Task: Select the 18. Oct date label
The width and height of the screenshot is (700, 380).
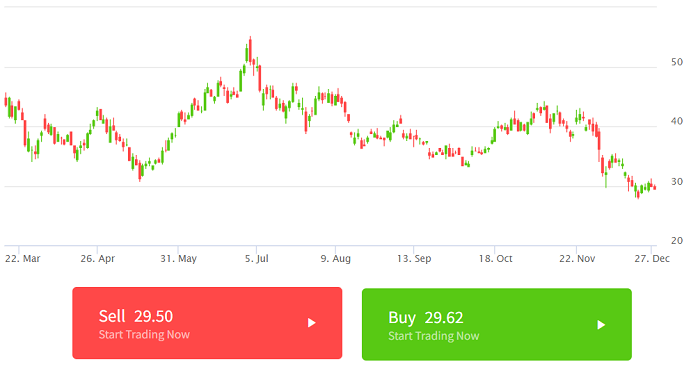Action: pyautogui.click(x=496, y=259)
